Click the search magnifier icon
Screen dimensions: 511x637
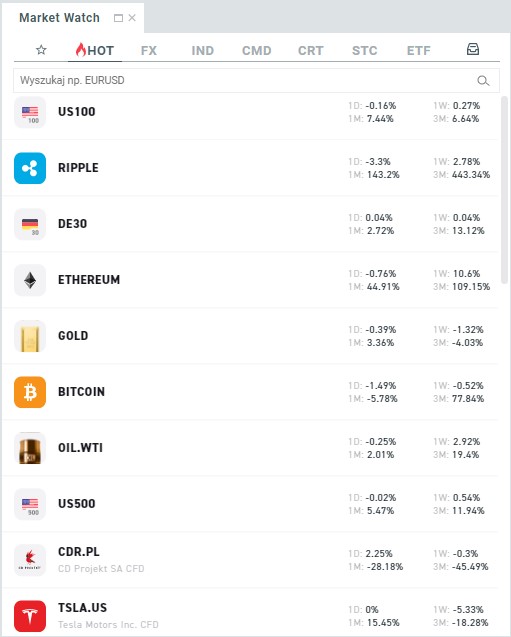pyautogui.click(x=483, y=80)
